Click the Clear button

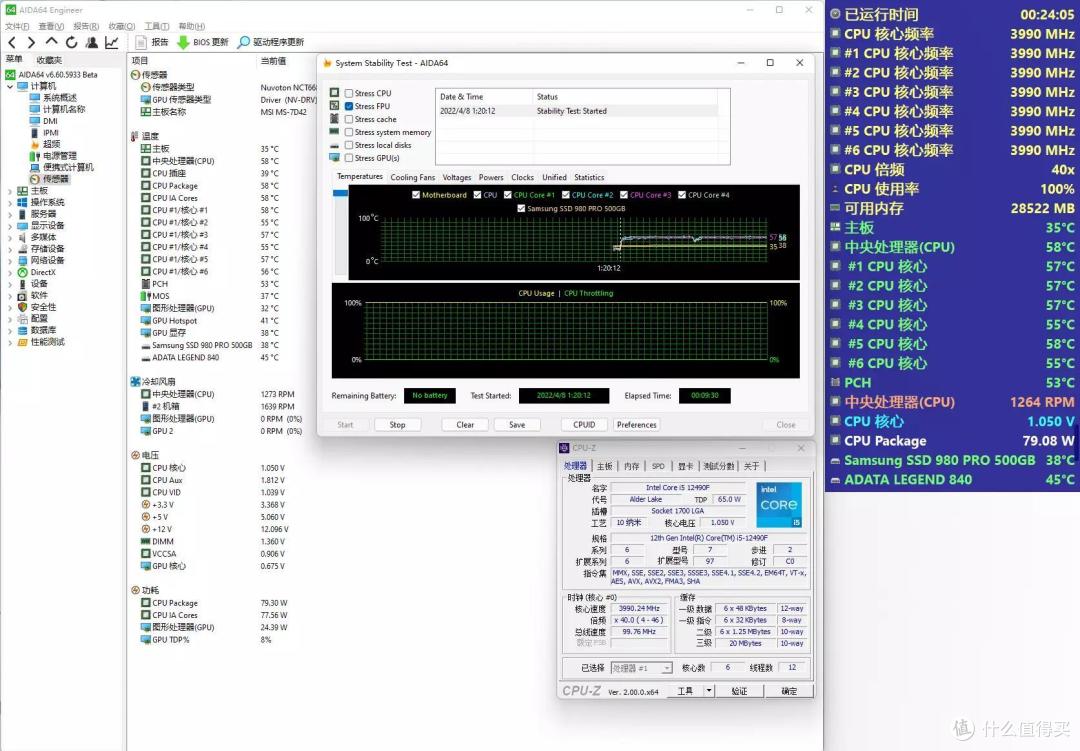tap(465, 425)
